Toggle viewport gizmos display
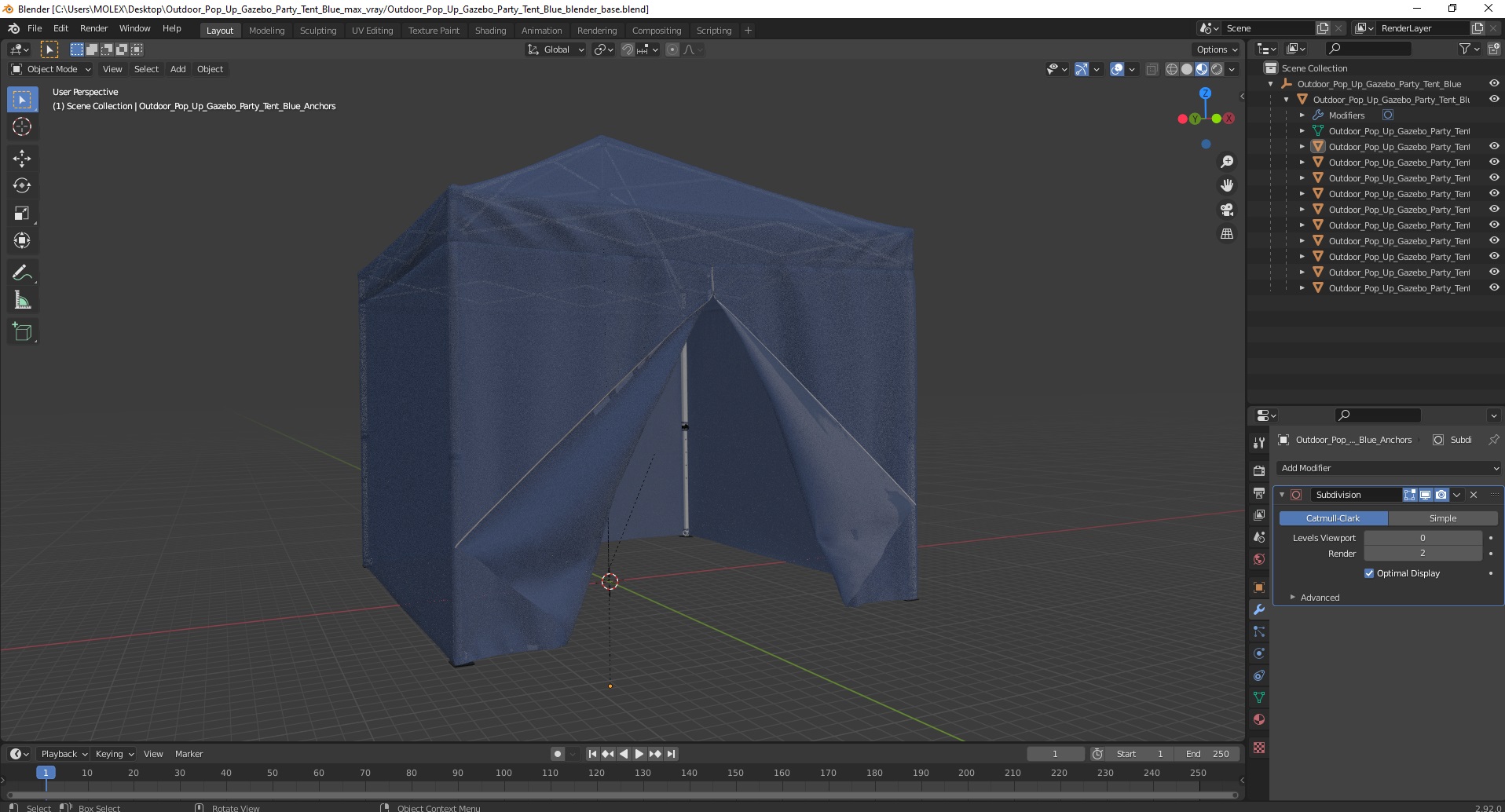This screenshot has height=812, width=1505. tap(1082, 69)
